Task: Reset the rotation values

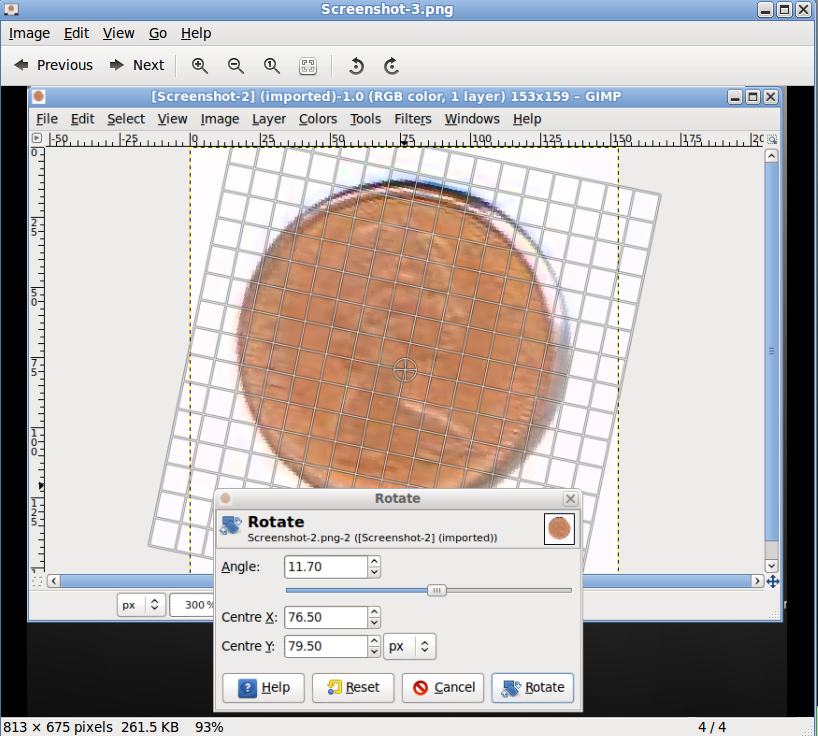Action: coord(353,687)
